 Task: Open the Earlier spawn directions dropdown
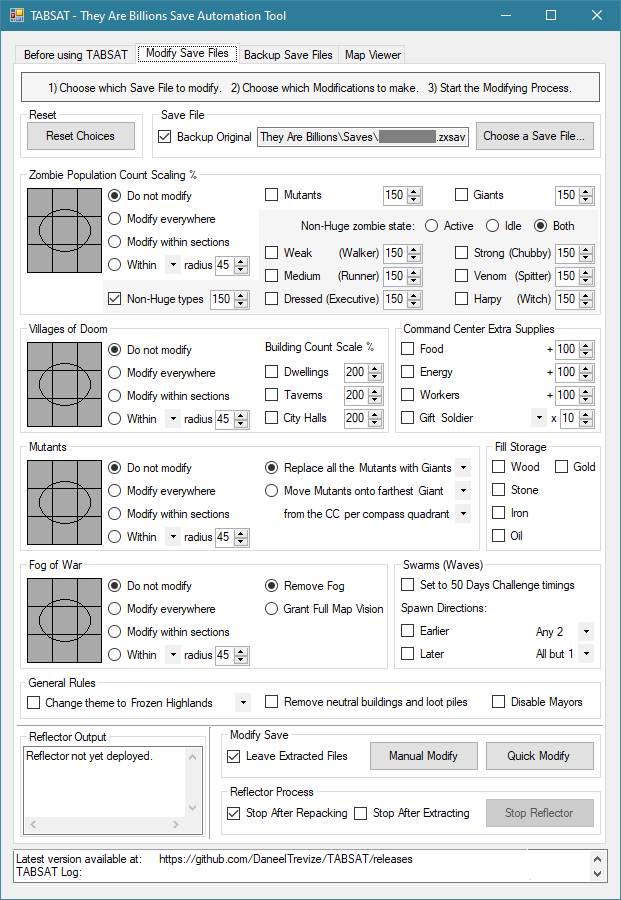click(x=585, y=631)
